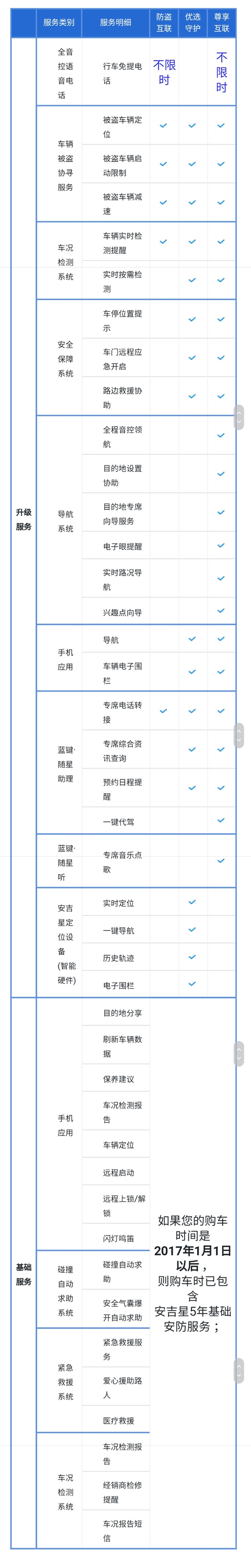Image resolution: width=251 pixels, height=1568 pixels.
Task: Click 优选守护 checkmark for 实时定位
Action: (x=192, y=902)
